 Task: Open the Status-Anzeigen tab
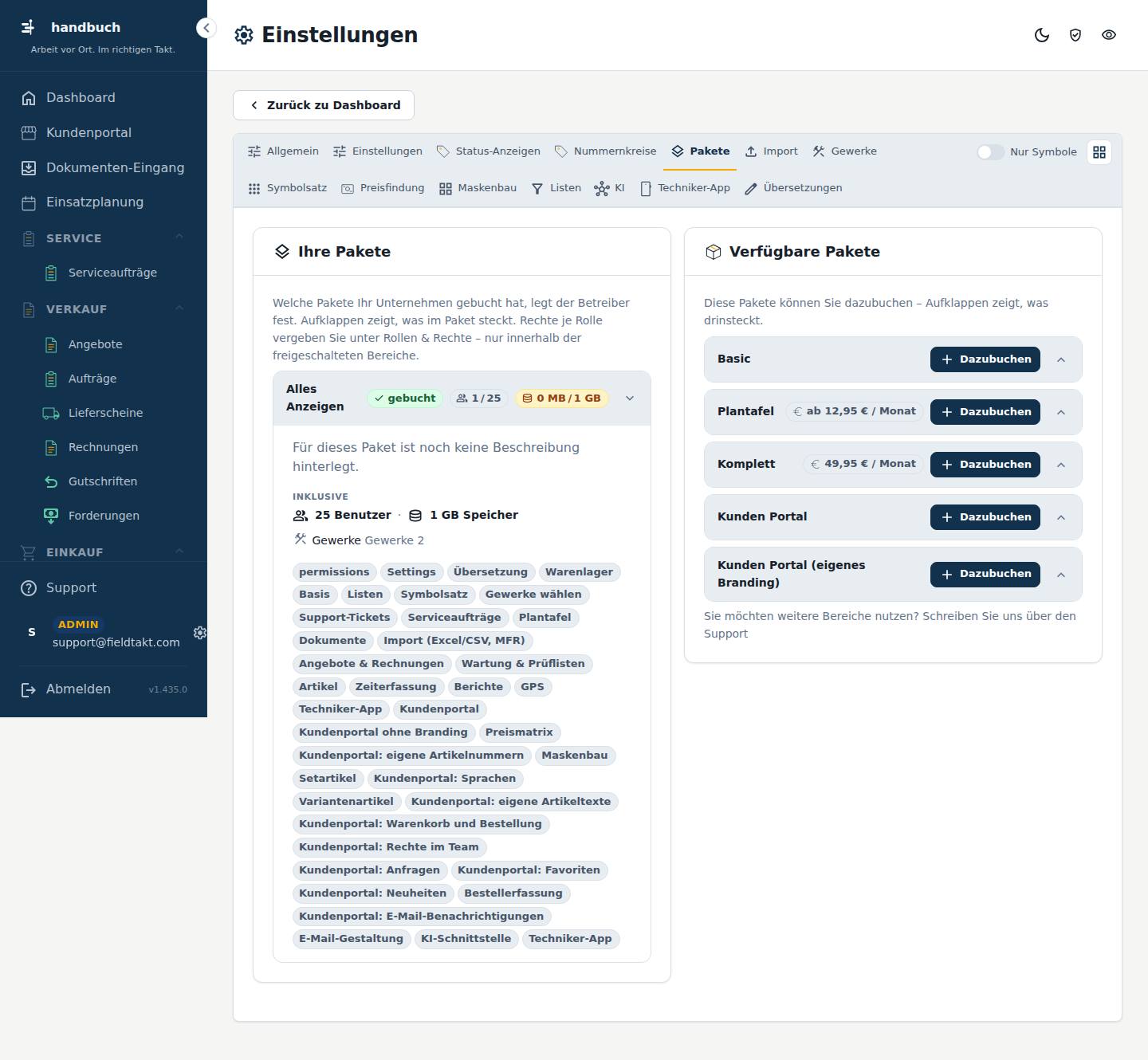click(489, 151)
